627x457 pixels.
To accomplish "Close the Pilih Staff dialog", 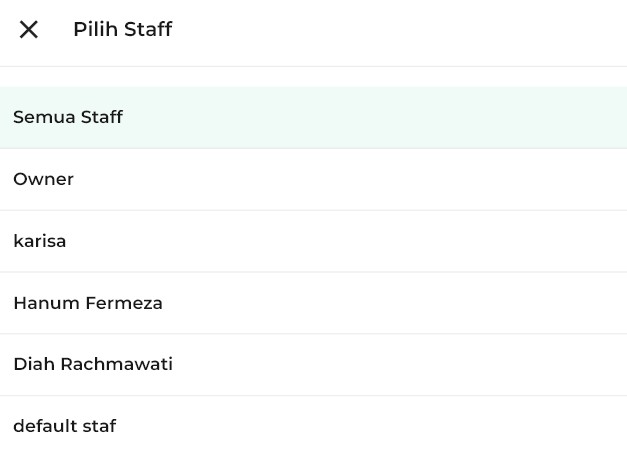I will (29, 30).
